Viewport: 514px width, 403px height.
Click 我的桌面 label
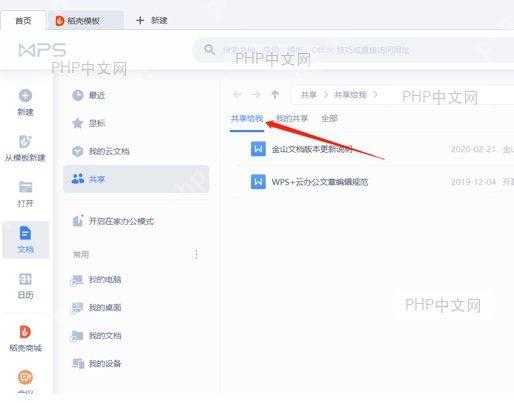[105, 307]
